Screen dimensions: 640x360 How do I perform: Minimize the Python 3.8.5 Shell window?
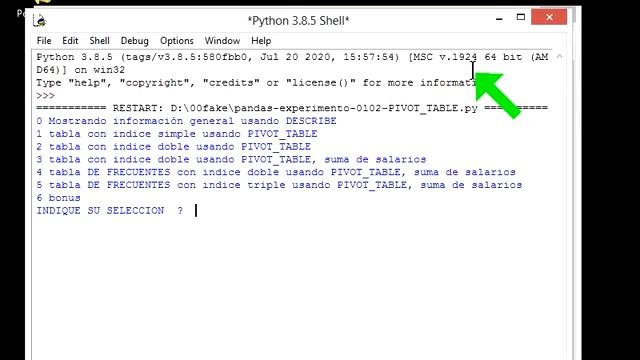[x=499, y=19]
